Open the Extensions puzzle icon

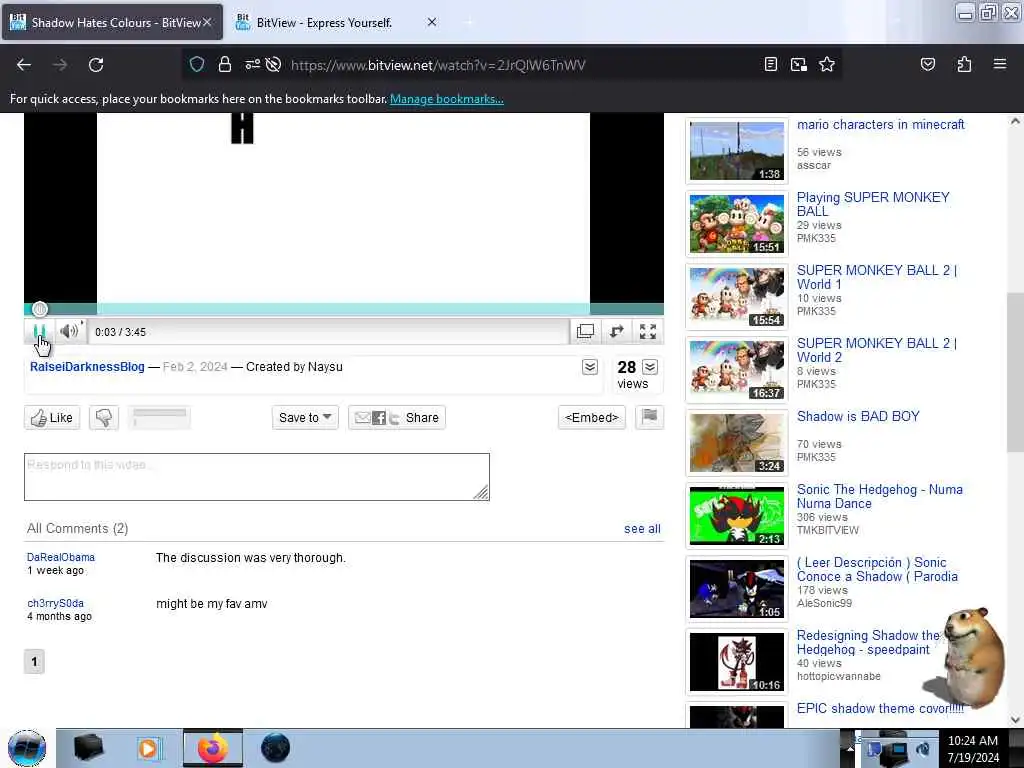[x=964, y=64]
